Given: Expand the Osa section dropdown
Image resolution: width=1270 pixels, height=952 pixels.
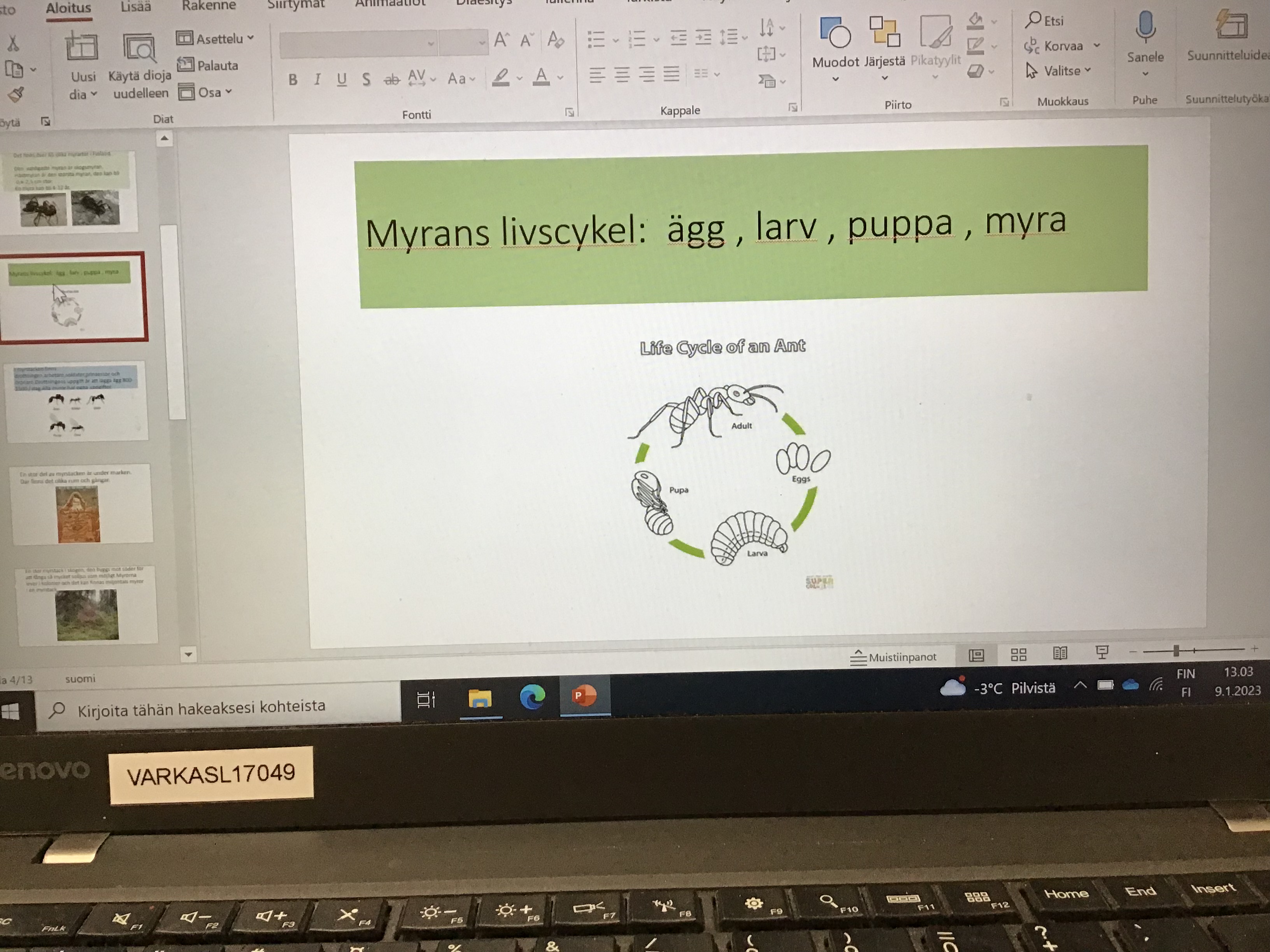Looking at the screenshot, I should tap(205, 93).
